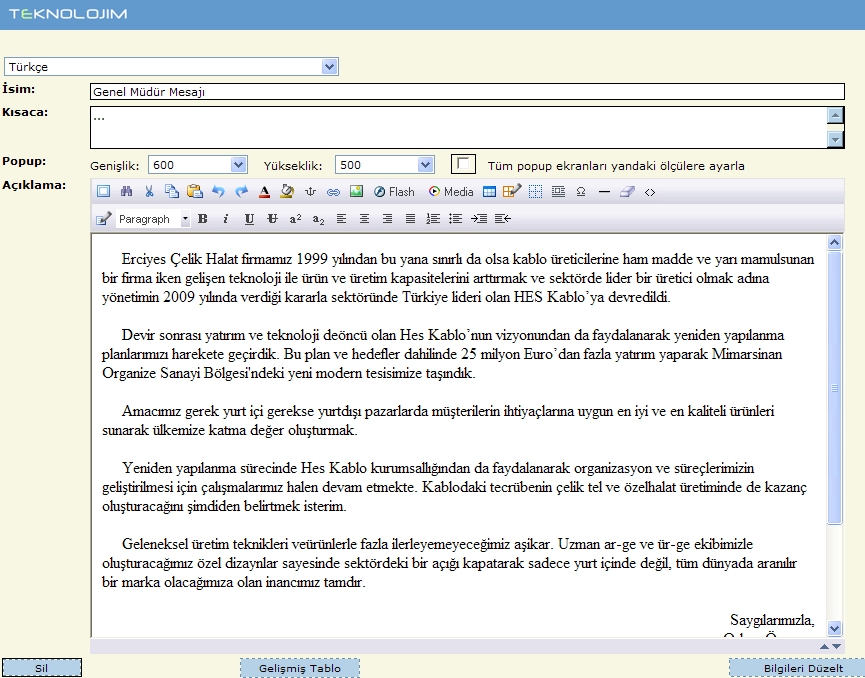This screenshot has height=678, width=865.
Task: Apply superscript formatting
Action: [x=295, y=219]
